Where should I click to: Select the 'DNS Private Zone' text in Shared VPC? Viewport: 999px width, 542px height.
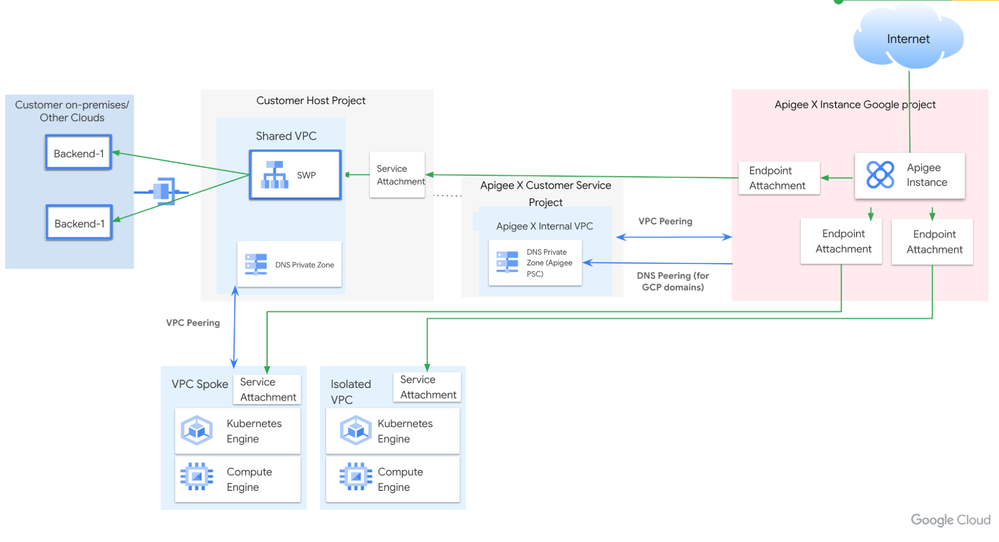(x=305, y=265)
